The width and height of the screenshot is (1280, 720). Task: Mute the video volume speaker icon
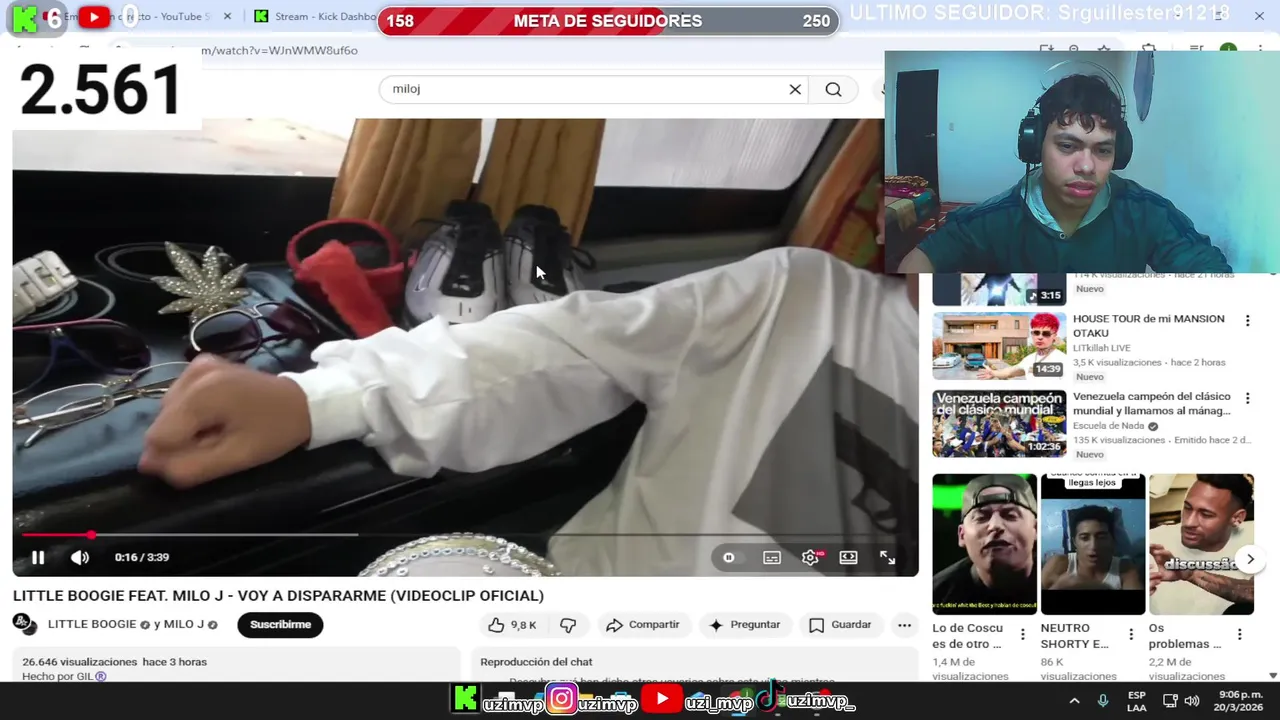[80, 558]
